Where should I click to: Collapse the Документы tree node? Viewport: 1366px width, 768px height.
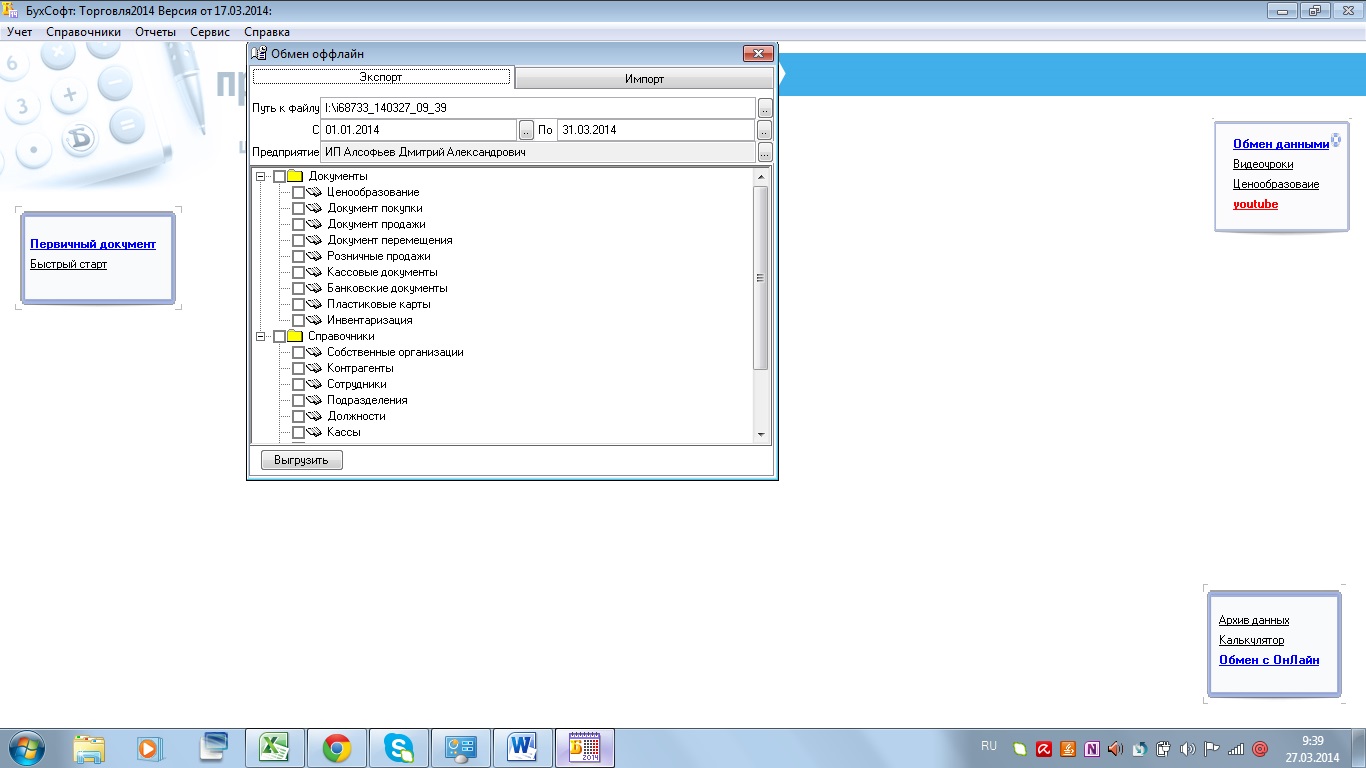(x=262, y=177)
